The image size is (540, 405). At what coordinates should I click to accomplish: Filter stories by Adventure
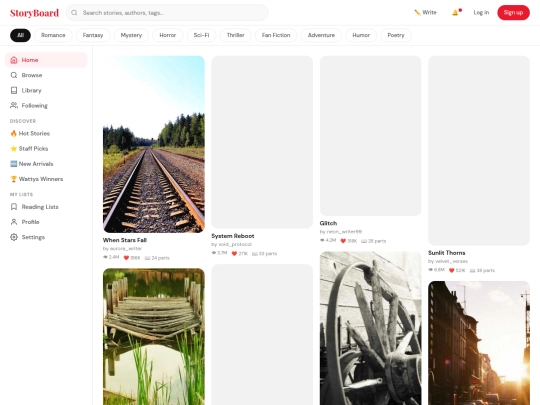321,35
